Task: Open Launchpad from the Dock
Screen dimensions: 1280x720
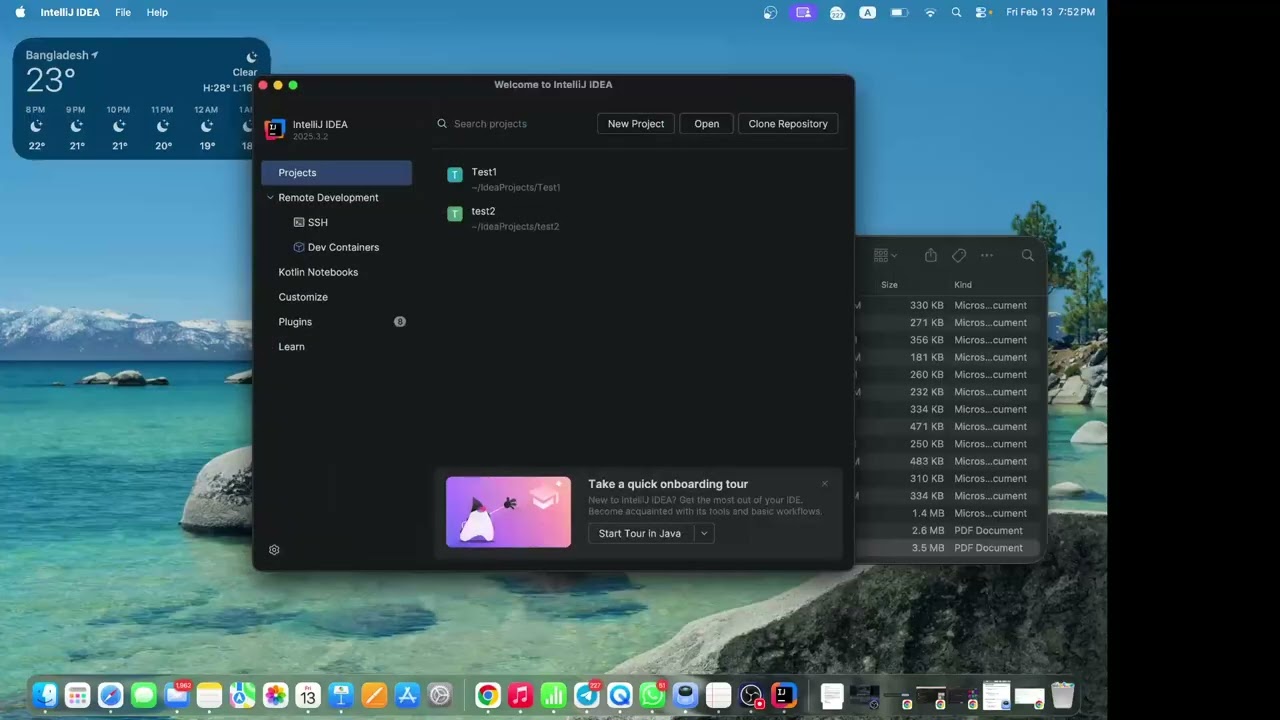Action: (x=78, y=695)
